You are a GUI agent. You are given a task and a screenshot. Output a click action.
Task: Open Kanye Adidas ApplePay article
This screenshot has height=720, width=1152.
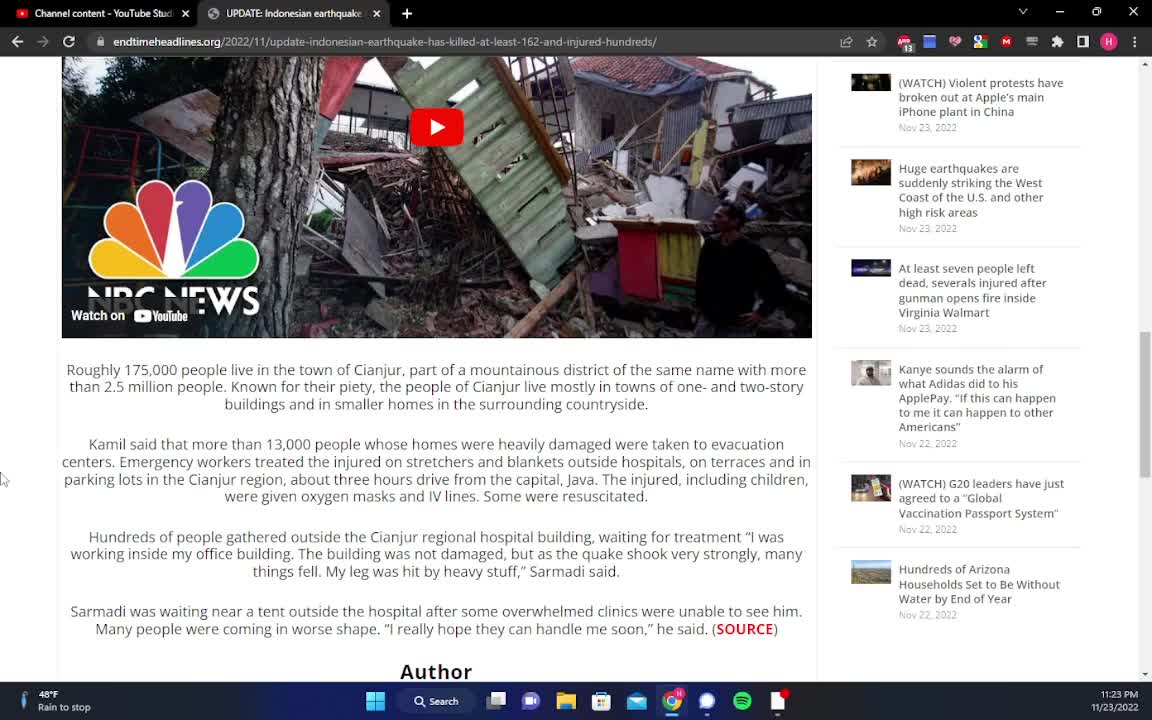[976, 397]
